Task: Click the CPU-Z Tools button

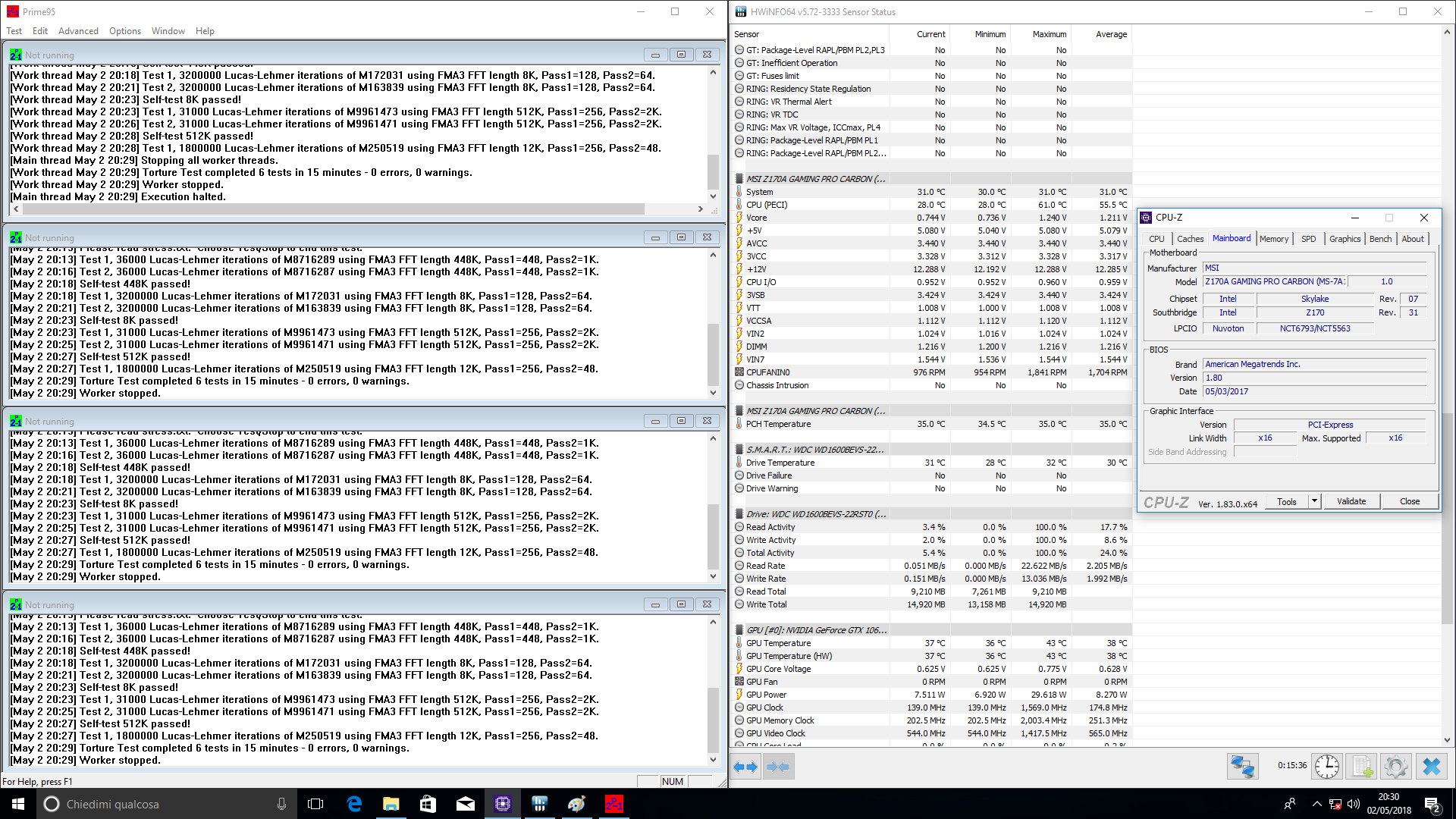Action: point(1287,501)
